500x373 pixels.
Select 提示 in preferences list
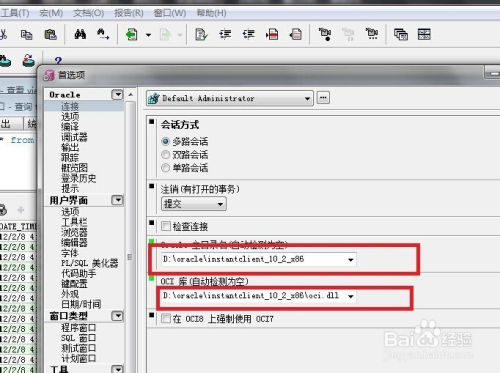point(70,188)
